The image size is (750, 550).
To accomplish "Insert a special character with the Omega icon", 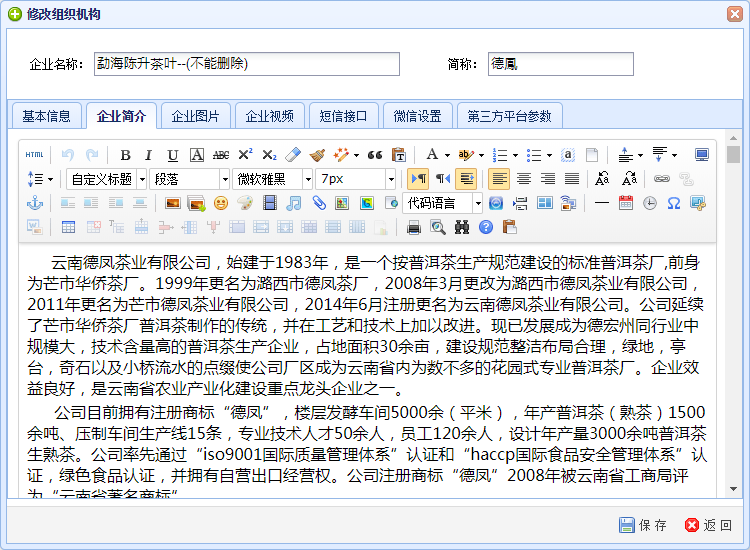I will coord(673,203).
